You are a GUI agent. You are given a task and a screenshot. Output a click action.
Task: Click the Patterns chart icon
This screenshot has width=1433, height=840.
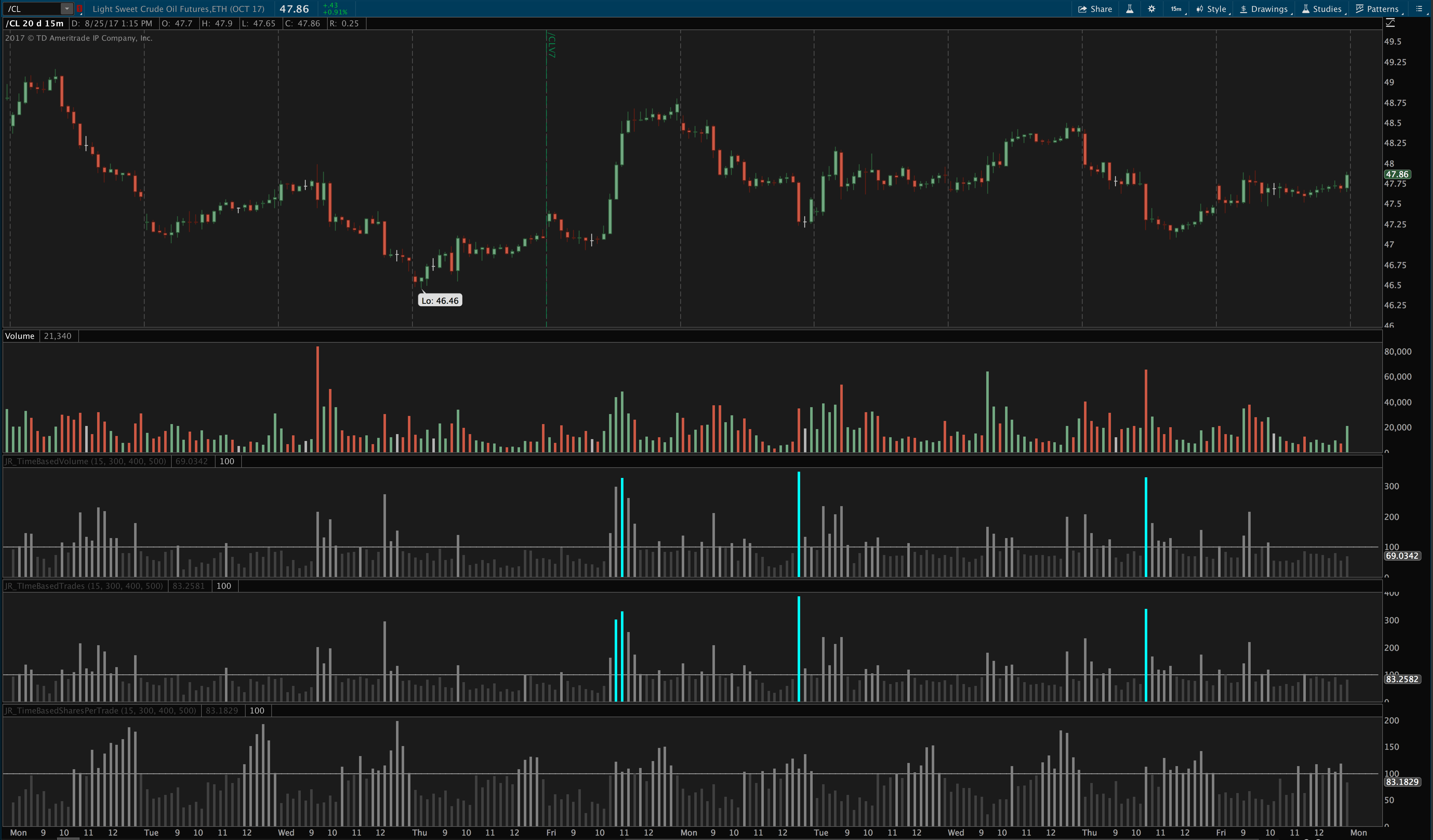coord(1360,8)
